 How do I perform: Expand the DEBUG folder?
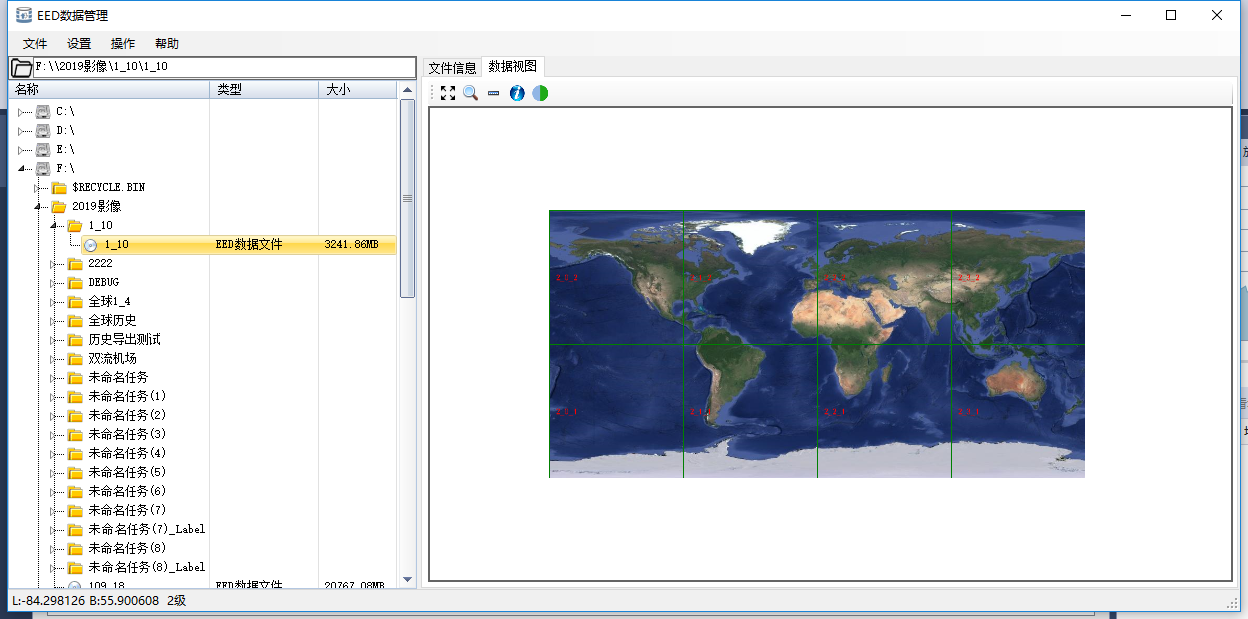(54, 283)
